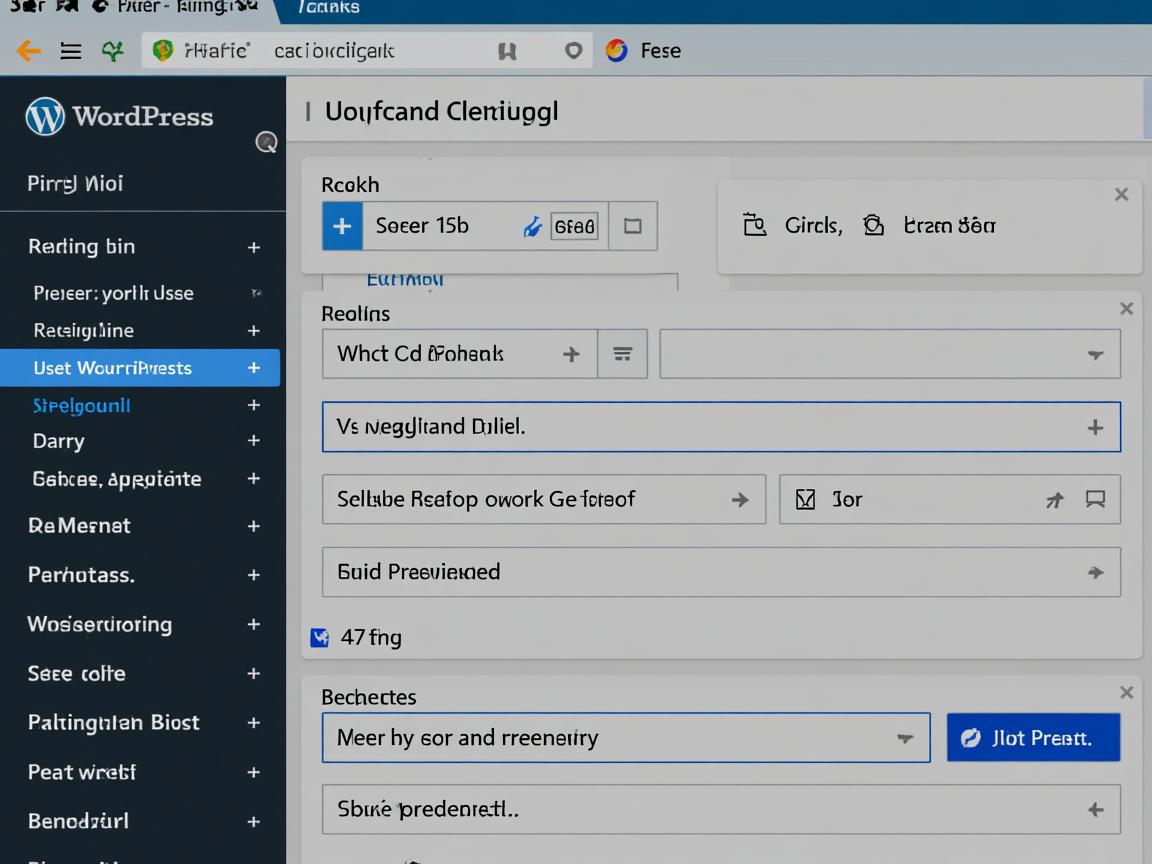This screenshot has width=1152, height=864.
Task: Click the WordPress logo icon
Action: (45, 117)
